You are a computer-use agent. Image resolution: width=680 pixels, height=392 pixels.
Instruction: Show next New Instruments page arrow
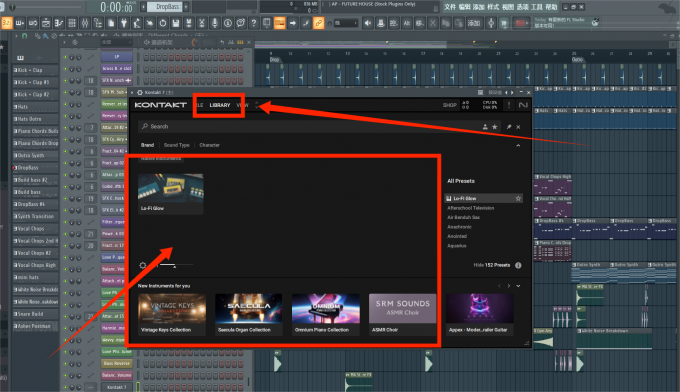[x=509, y=286]
